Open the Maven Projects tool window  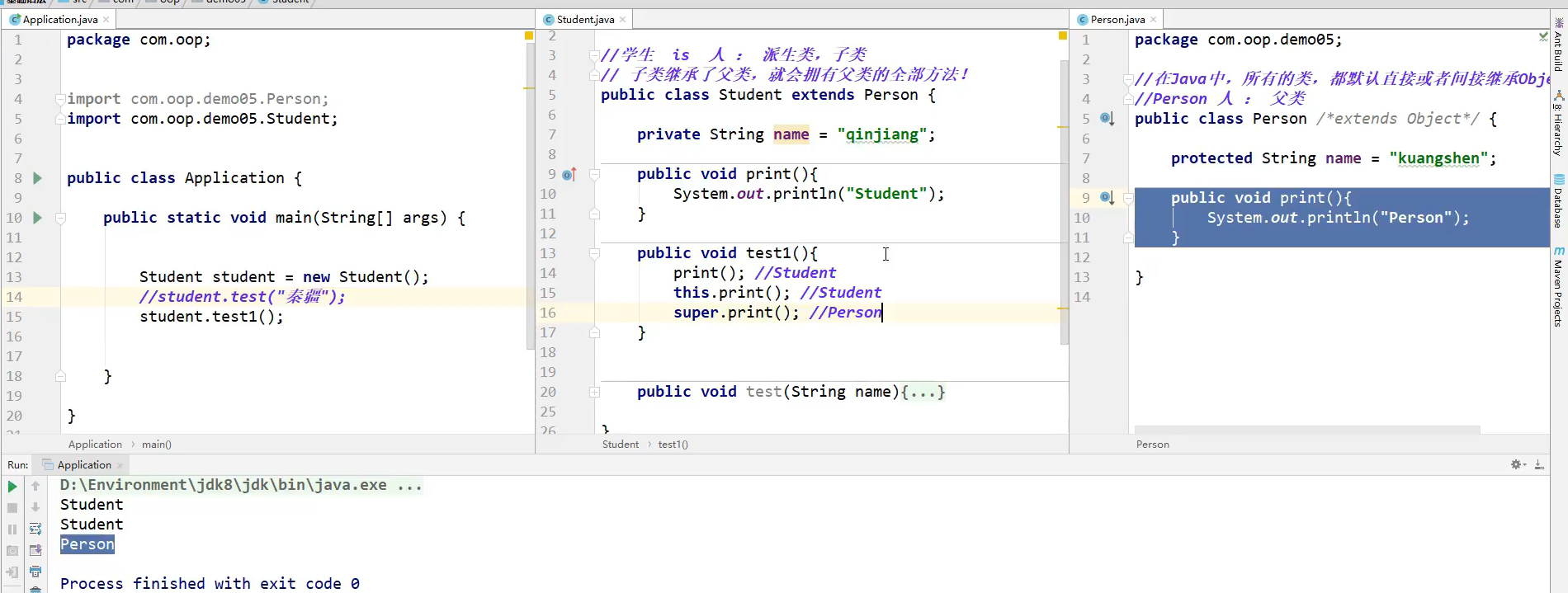click(x=1559, y=287)
